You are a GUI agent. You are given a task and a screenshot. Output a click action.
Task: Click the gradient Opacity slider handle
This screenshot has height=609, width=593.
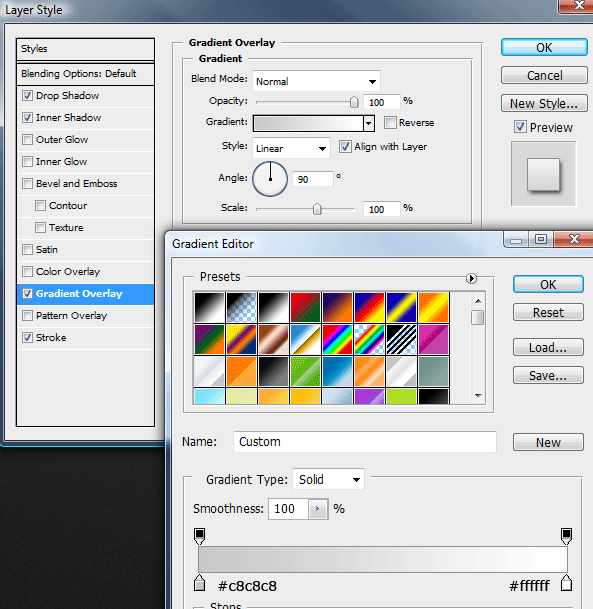click(x=354, y=102)
